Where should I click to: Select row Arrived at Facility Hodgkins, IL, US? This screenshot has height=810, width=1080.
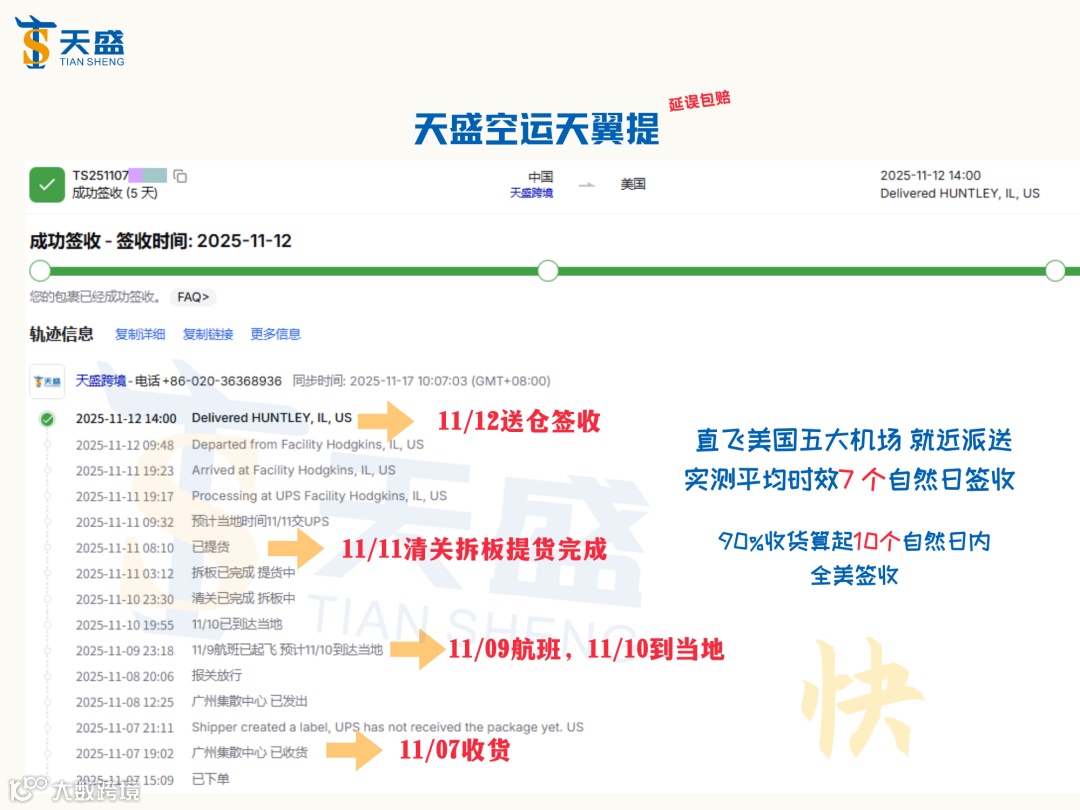click(x=236, y=470)
